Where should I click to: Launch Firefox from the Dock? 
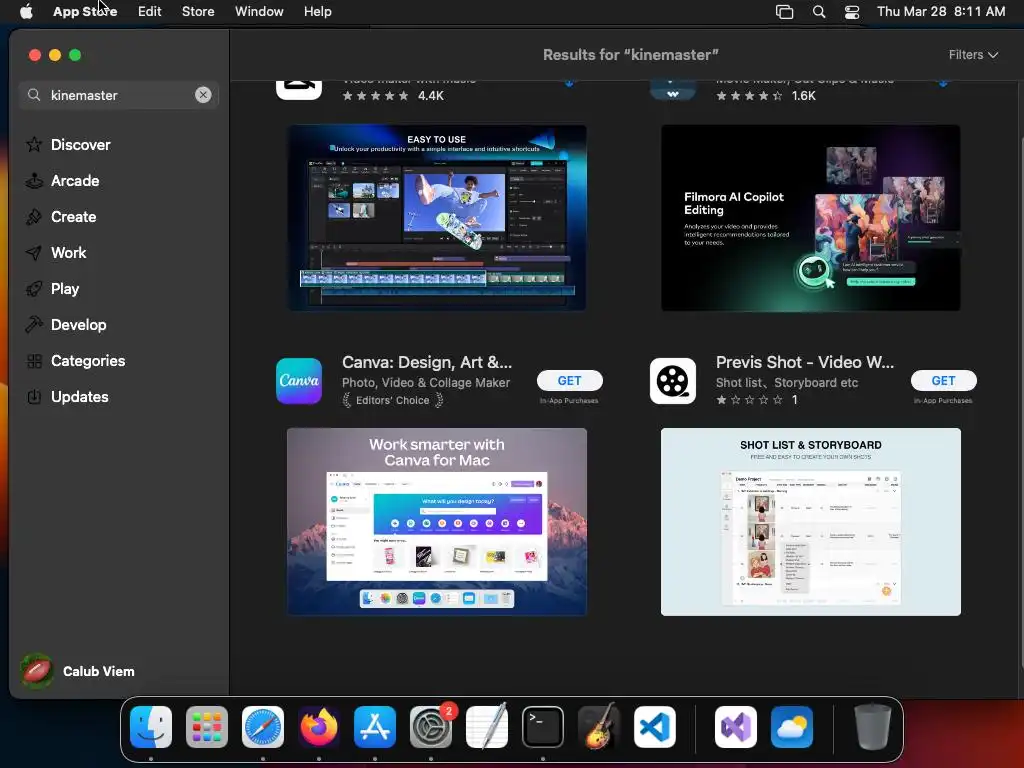[x=319, y=727]
